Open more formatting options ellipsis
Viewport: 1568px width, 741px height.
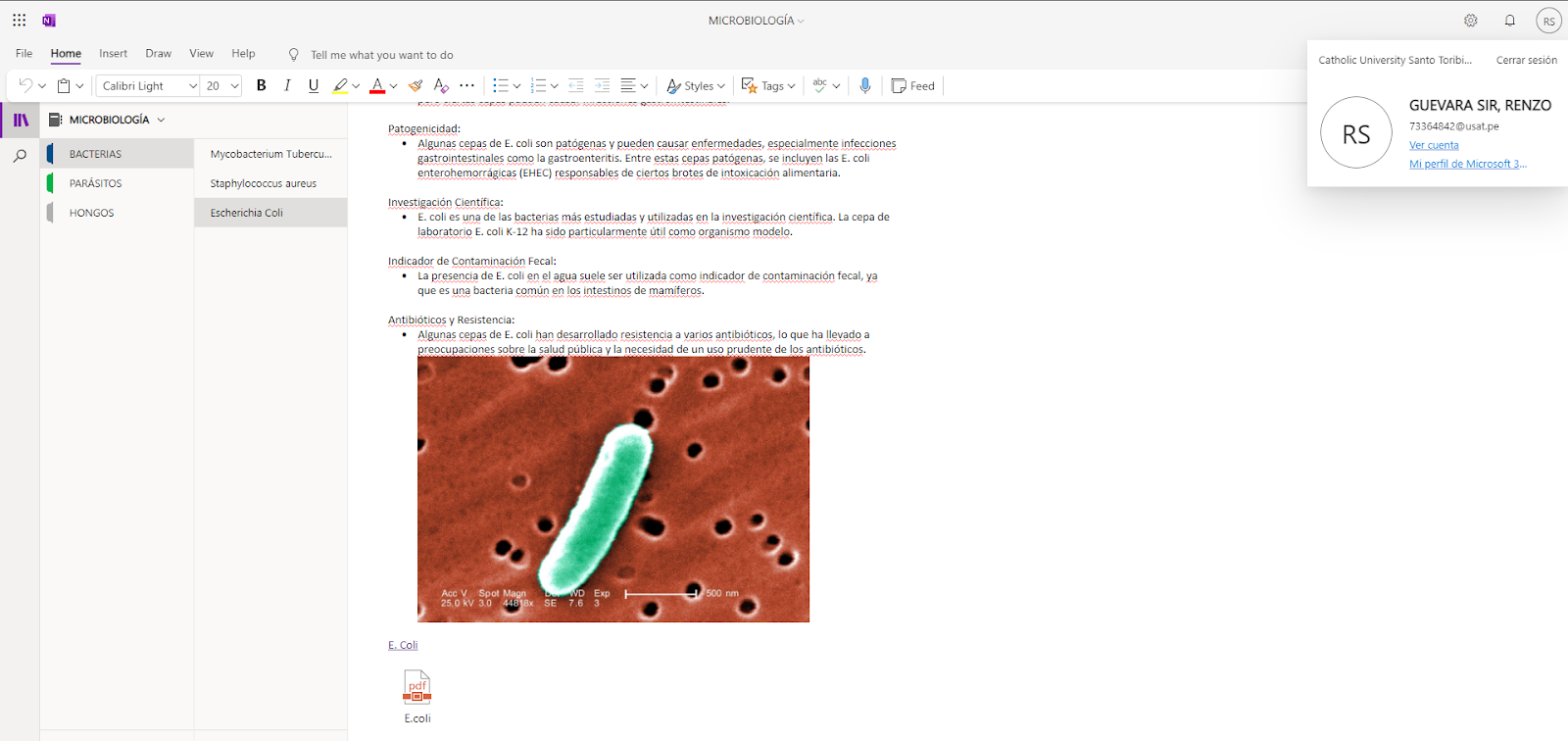(467, 85)
